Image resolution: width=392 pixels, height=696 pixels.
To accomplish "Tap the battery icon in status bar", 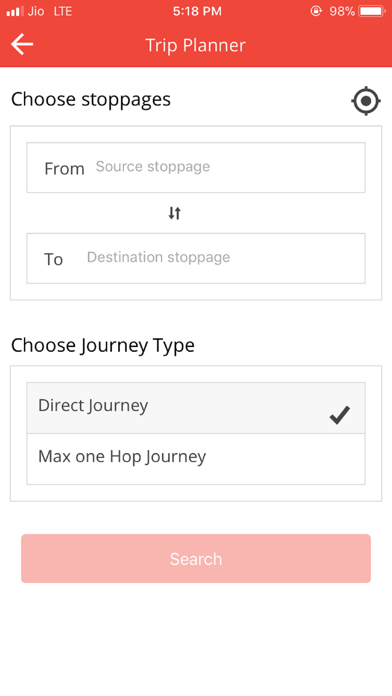I will tap(372, 12).
